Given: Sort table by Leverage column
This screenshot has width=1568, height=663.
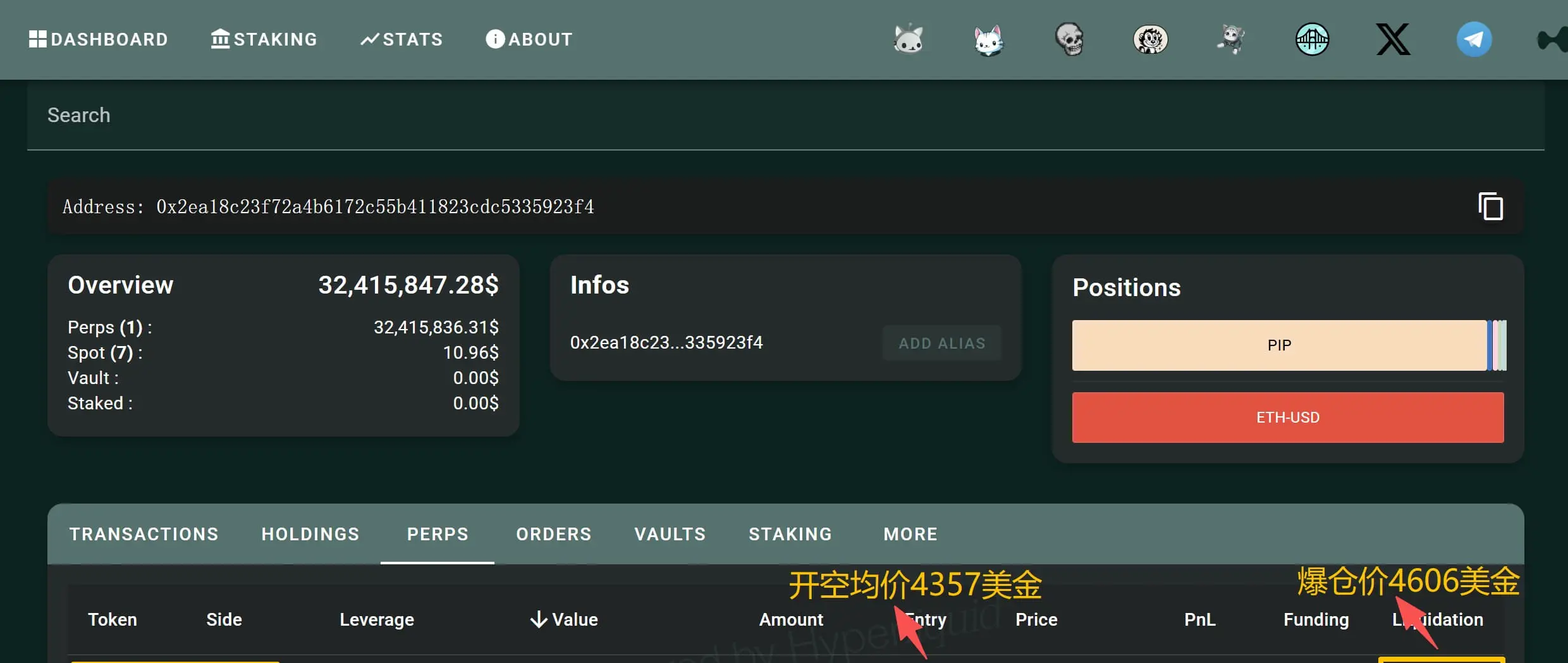Looking at the screenshot, I should click(x=377, y=620).
